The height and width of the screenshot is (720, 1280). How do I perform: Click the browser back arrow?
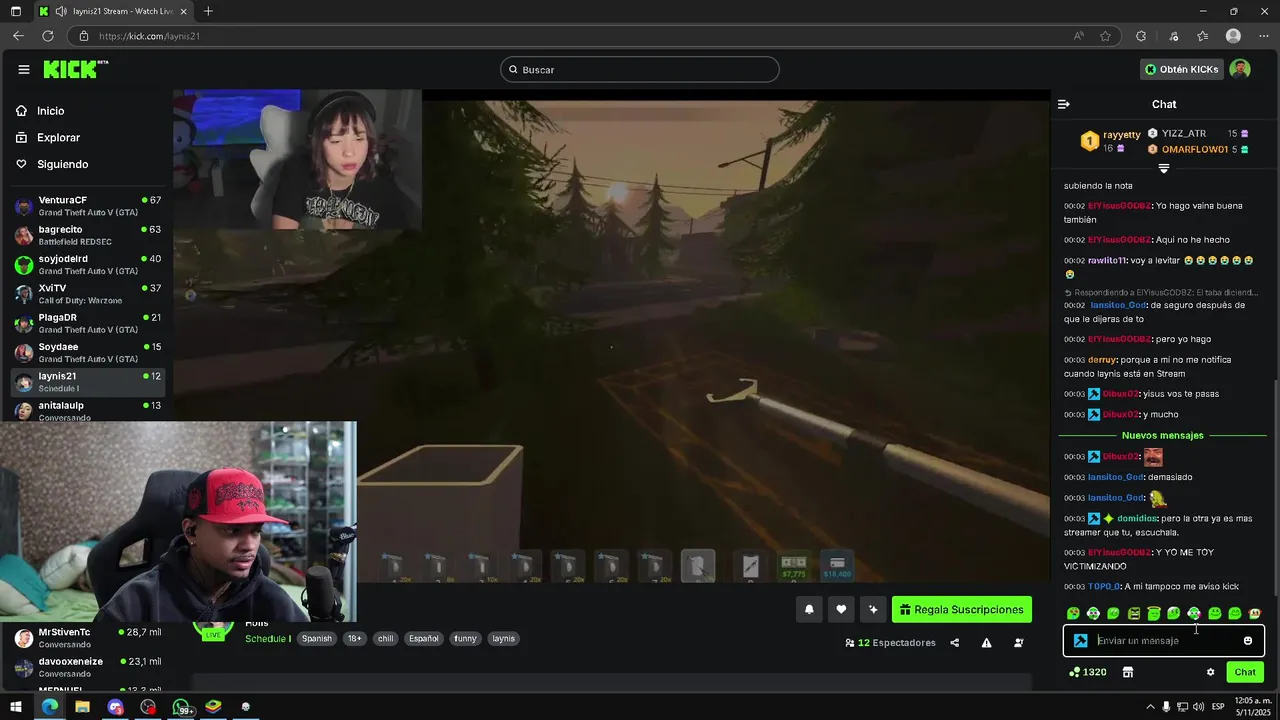[x=18, y=36]
